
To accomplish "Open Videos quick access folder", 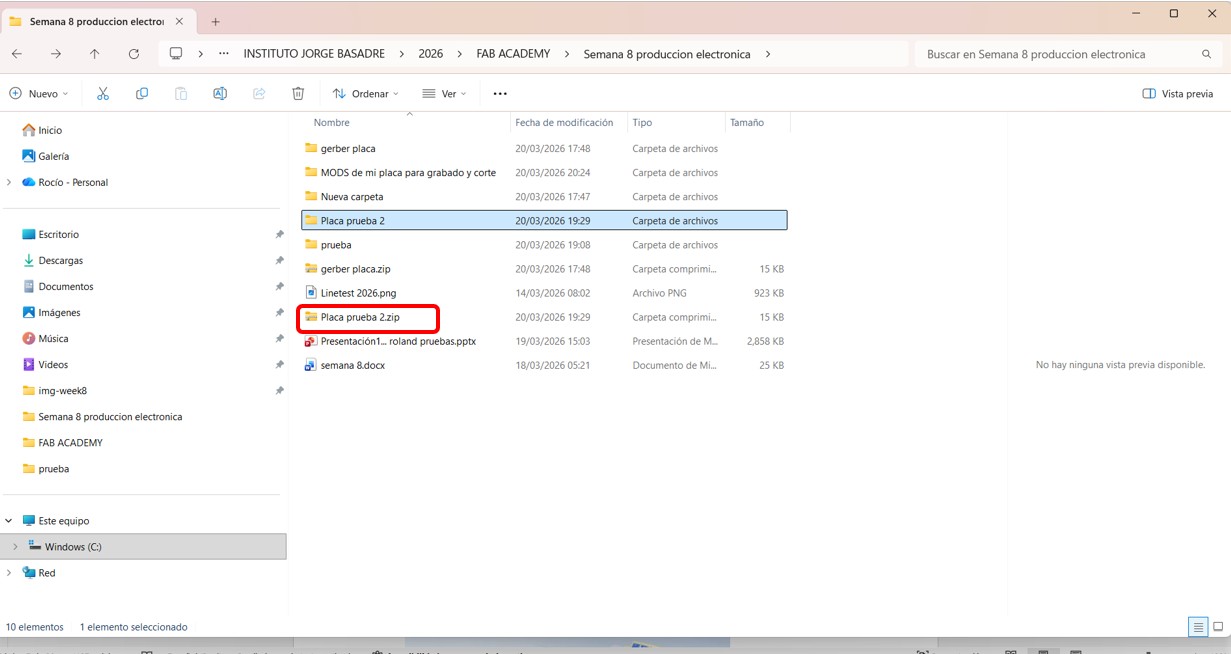I will [x=53, y=364].
